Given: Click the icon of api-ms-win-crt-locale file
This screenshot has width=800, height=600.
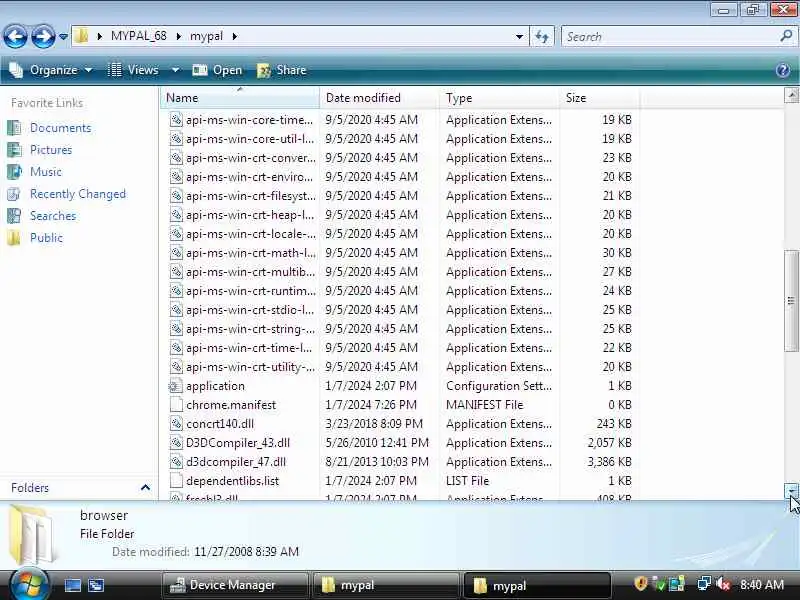Looking at the screenshot, I should [x=176, y=234].
